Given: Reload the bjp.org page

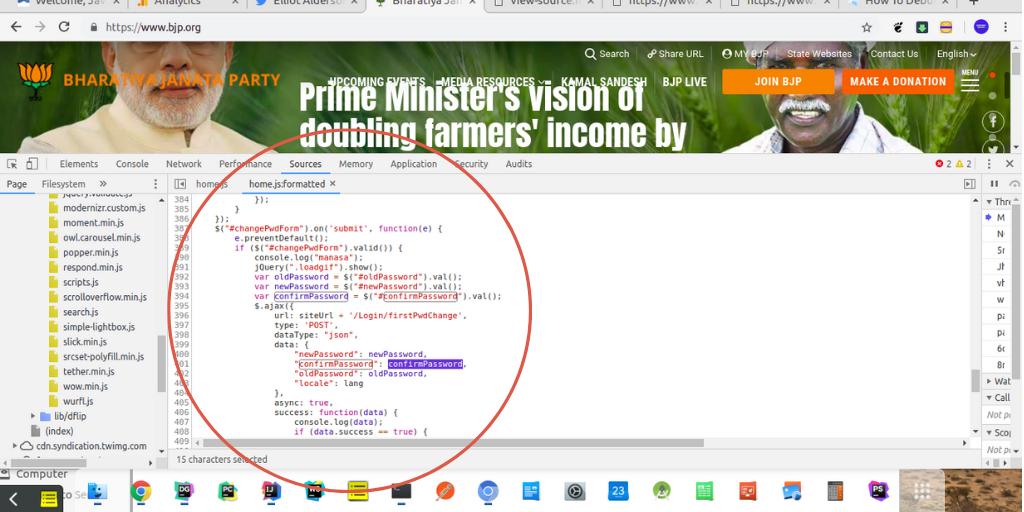Looking at the screenshot, I should pyautogui.click(x=64, y=27).
